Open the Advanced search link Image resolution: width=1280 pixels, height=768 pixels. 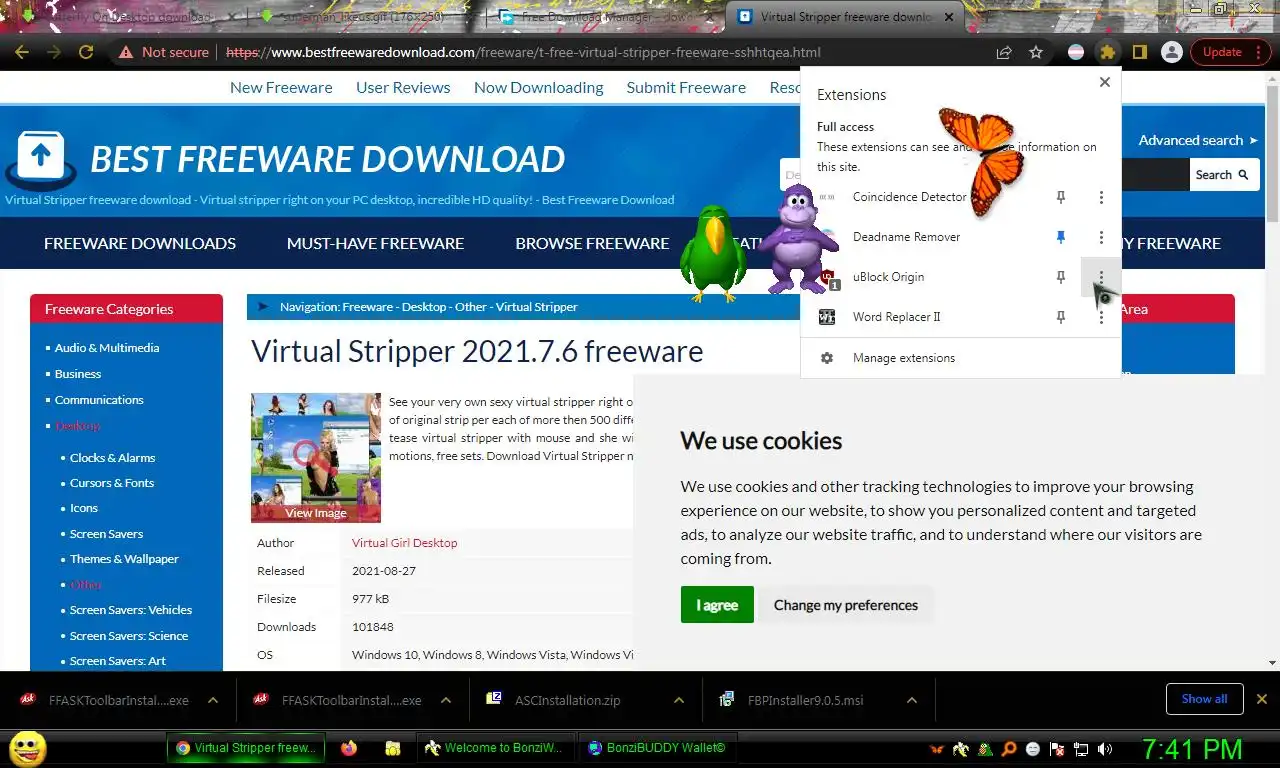tap(1198, 140)
